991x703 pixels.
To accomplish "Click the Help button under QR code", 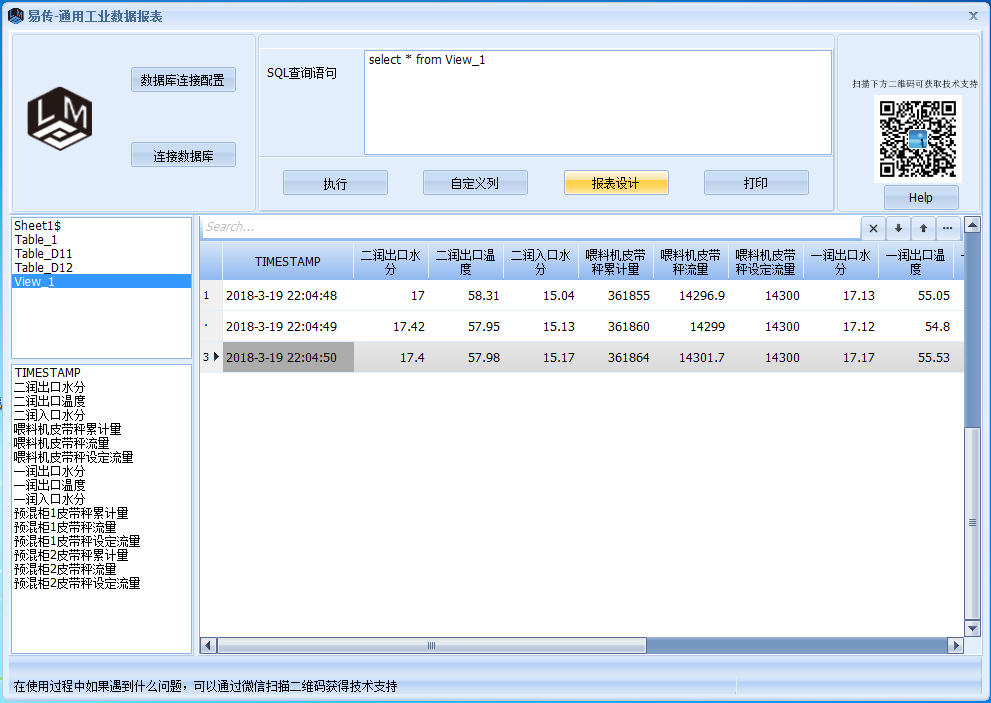I will point(920,198).
